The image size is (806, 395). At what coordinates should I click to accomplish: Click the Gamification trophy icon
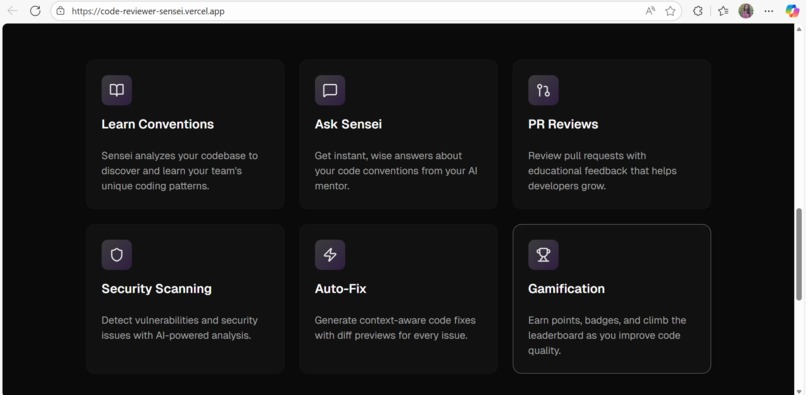point(543,255)
